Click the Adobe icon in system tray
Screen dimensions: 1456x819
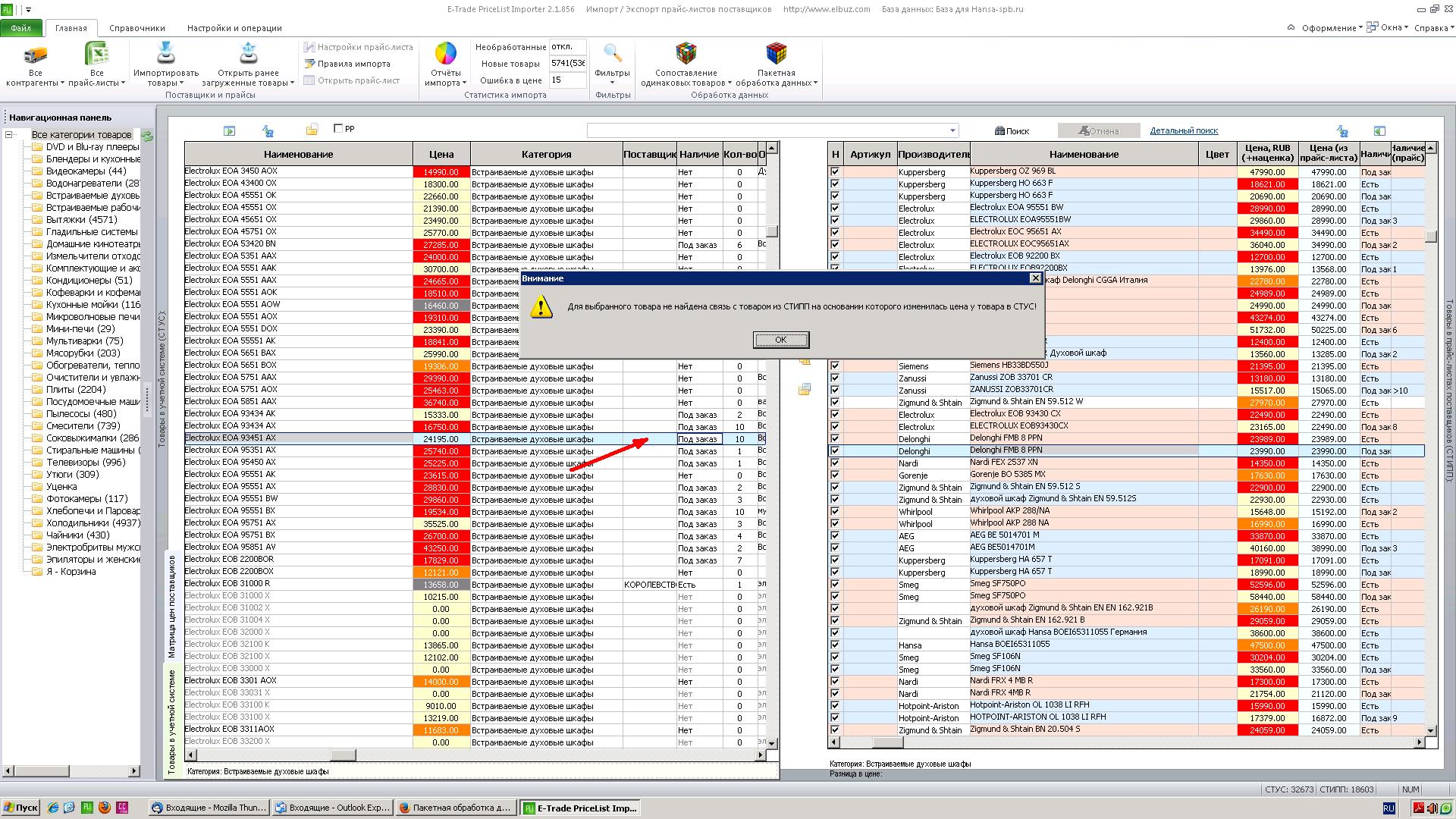[1418, 808]
